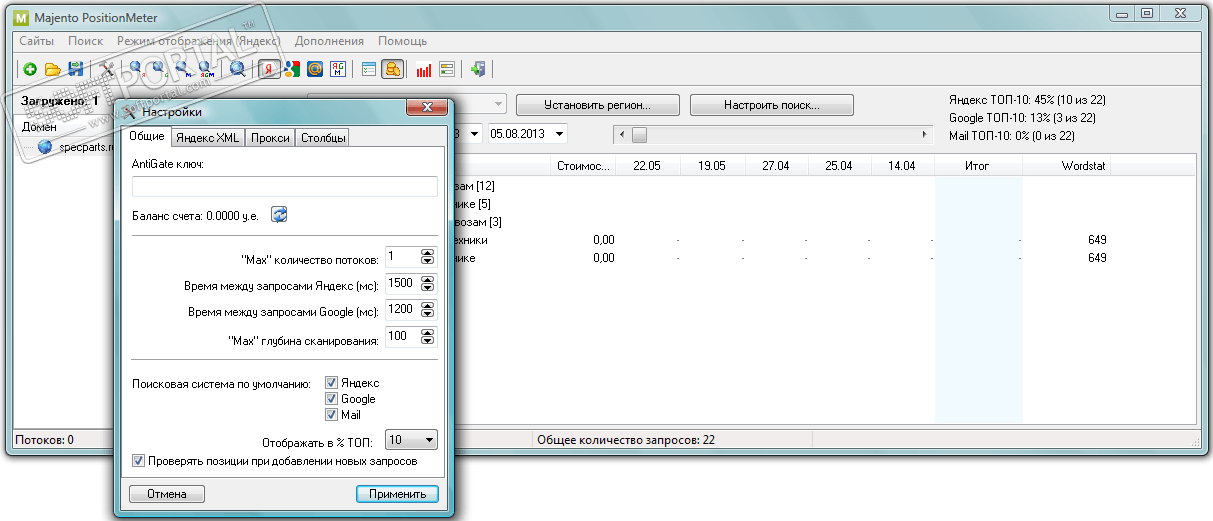Image resolution: width=1213 pixels, height=521 pixels.
Task: Open settings with wrench and screwdriver icon
Action: point(107,69)
